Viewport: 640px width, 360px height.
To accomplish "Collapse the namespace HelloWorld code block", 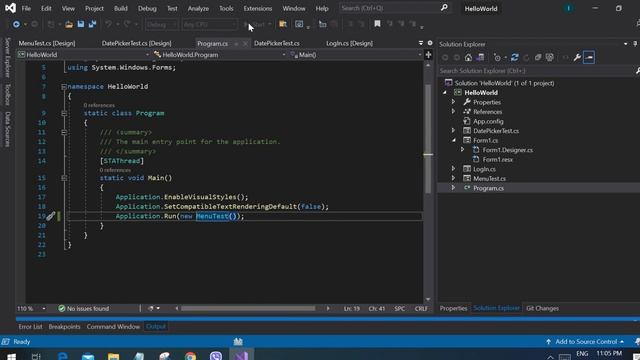I will pos(64,87).
